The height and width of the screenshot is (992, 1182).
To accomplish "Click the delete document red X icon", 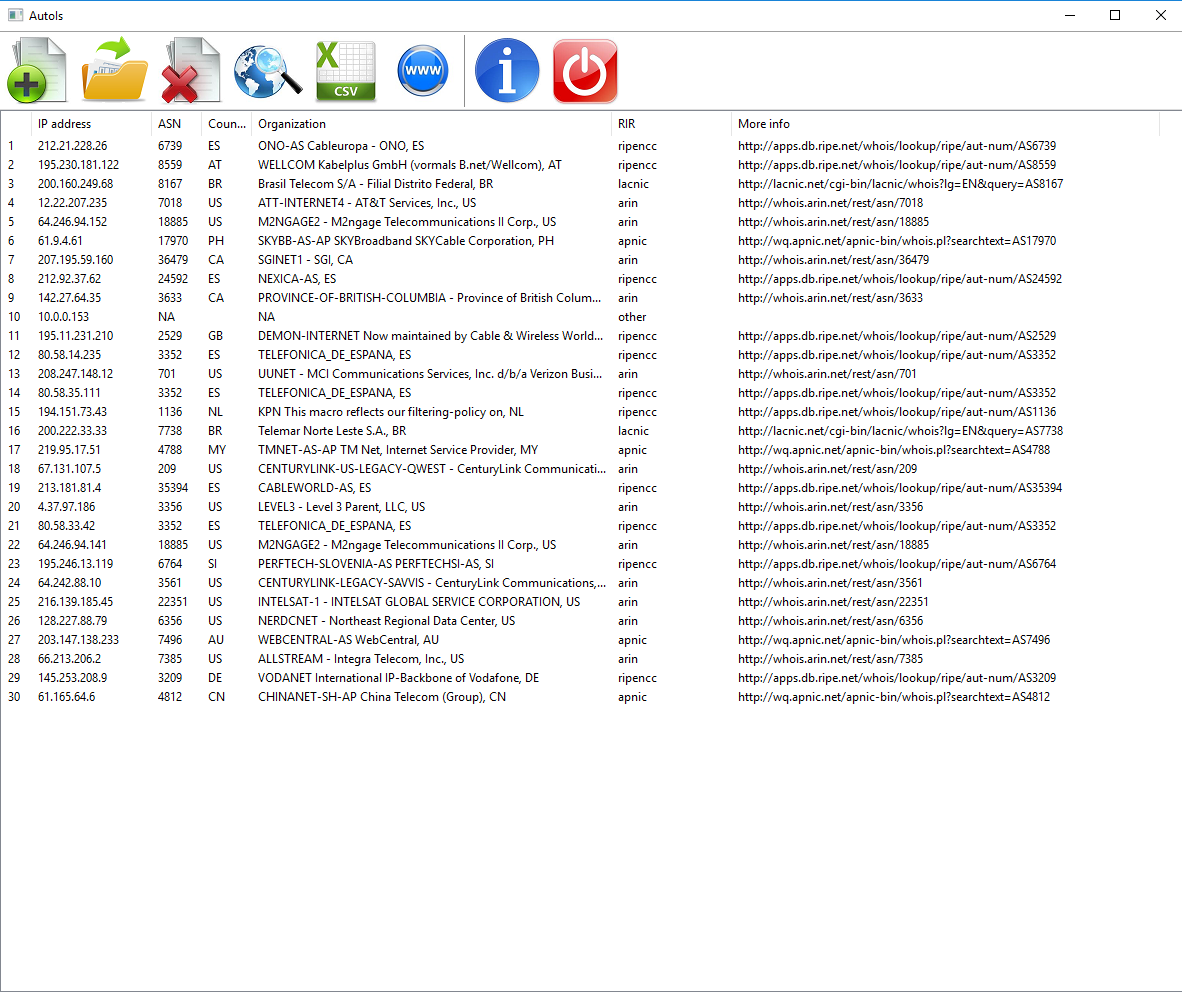I will [x=191, y=70].
